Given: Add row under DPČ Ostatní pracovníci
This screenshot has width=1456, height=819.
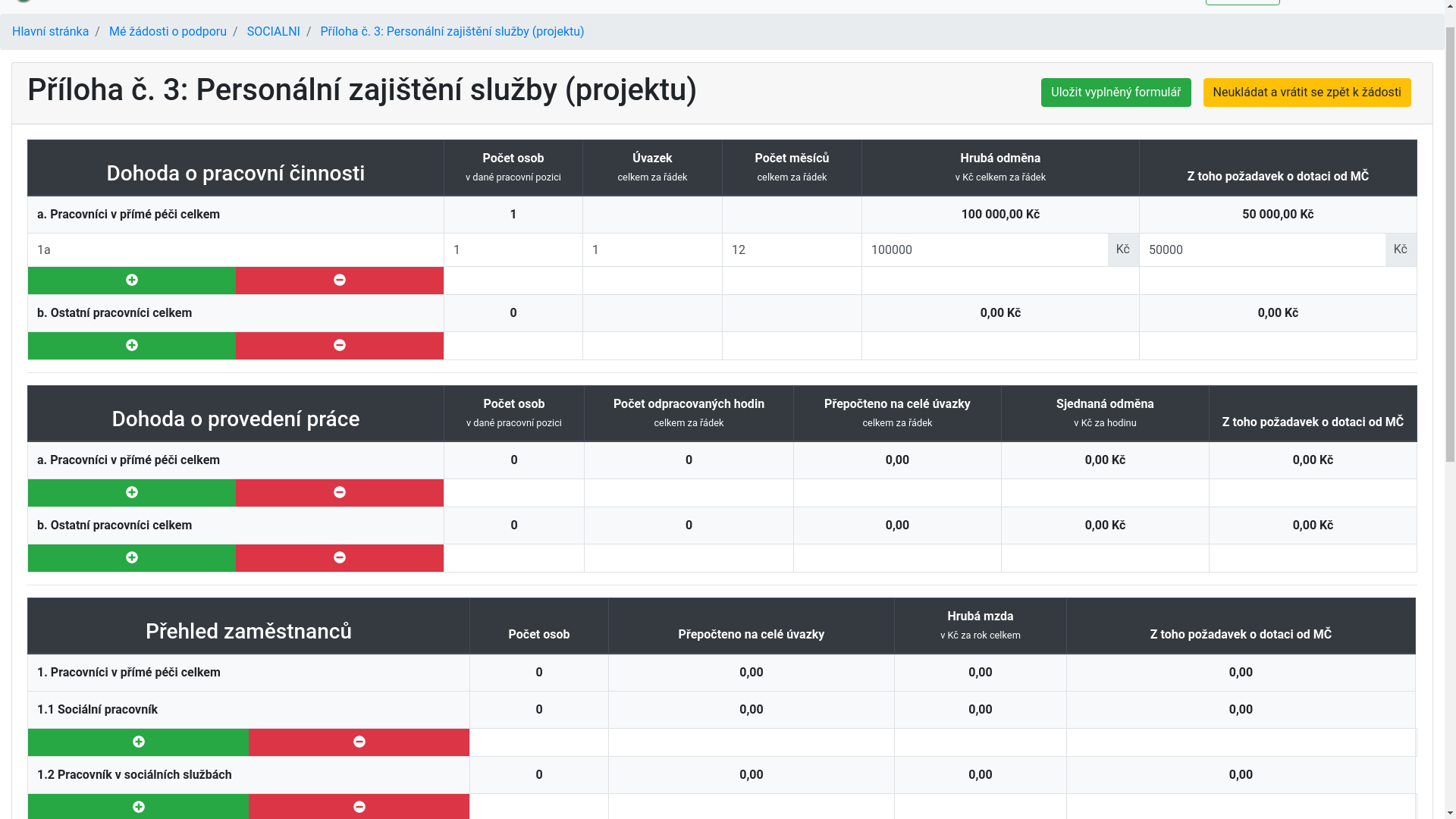Looking at the screenshot, I should [x=131, y=346].
